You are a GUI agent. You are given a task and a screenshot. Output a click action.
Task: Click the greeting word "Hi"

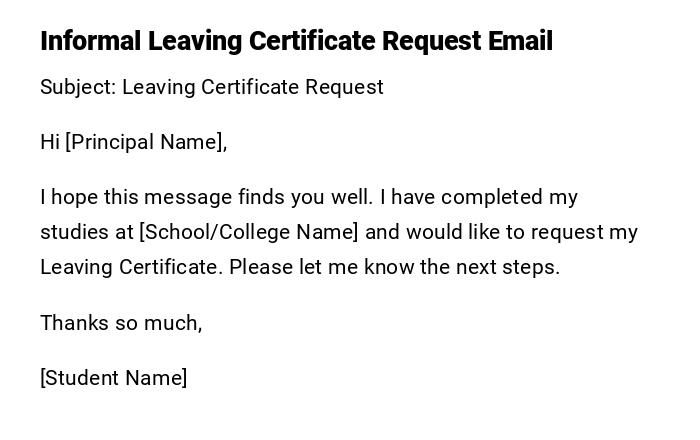click(x=50, y=142)
